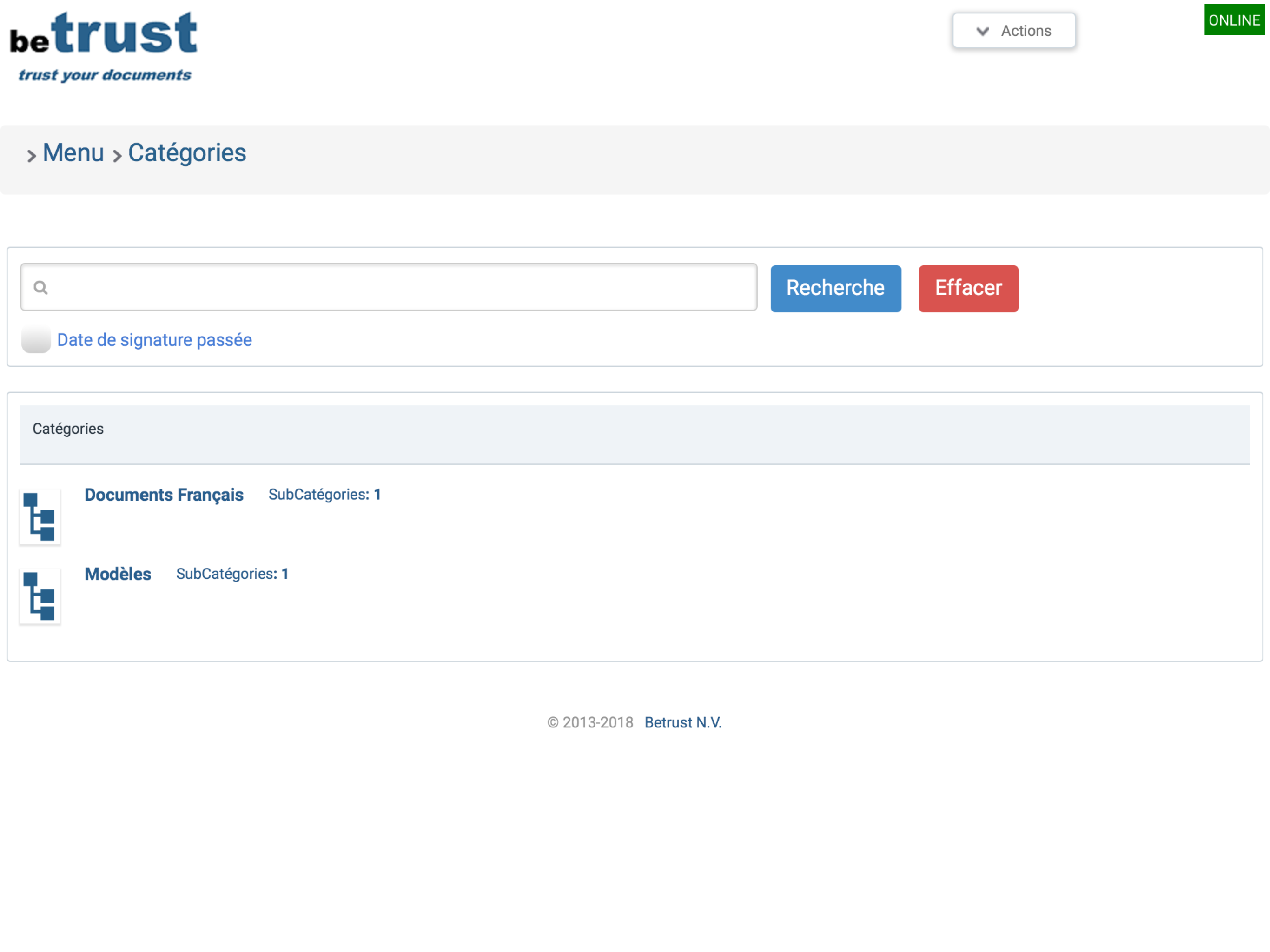Click the chevron icon before Catégories breadcrumb
1270x952 pixels.
click(117, 156)
